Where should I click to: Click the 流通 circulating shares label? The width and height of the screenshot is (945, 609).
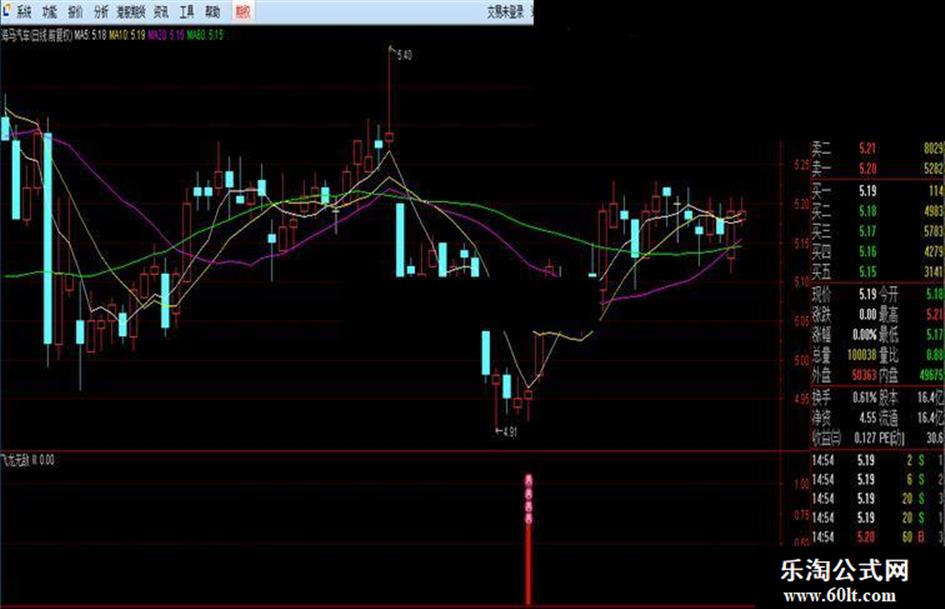coord(888,417)
